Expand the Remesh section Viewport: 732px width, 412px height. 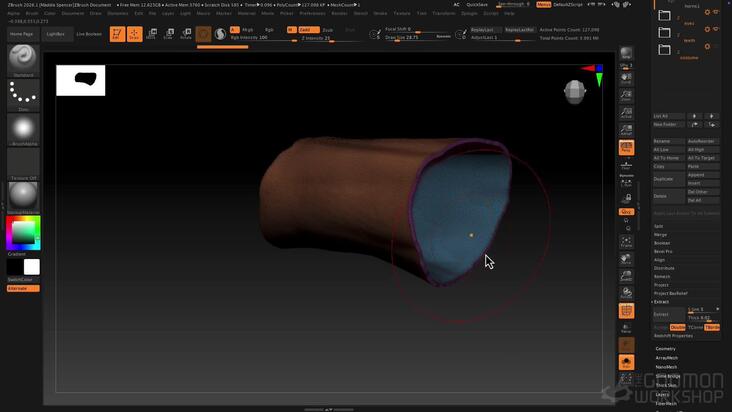point(662,277)
